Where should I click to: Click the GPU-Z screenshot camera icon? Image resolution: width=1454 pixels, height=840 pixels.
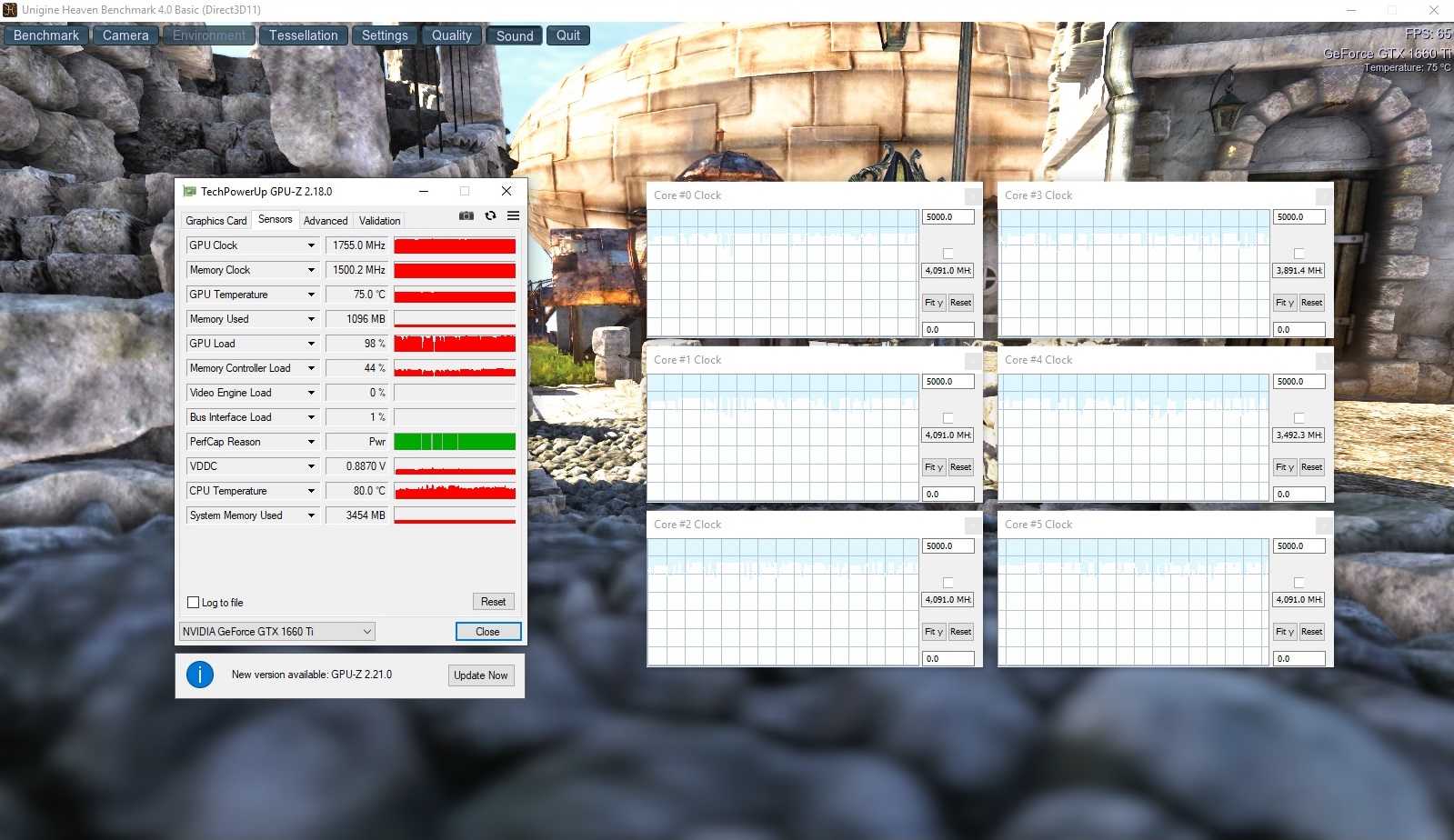[466, 216]
